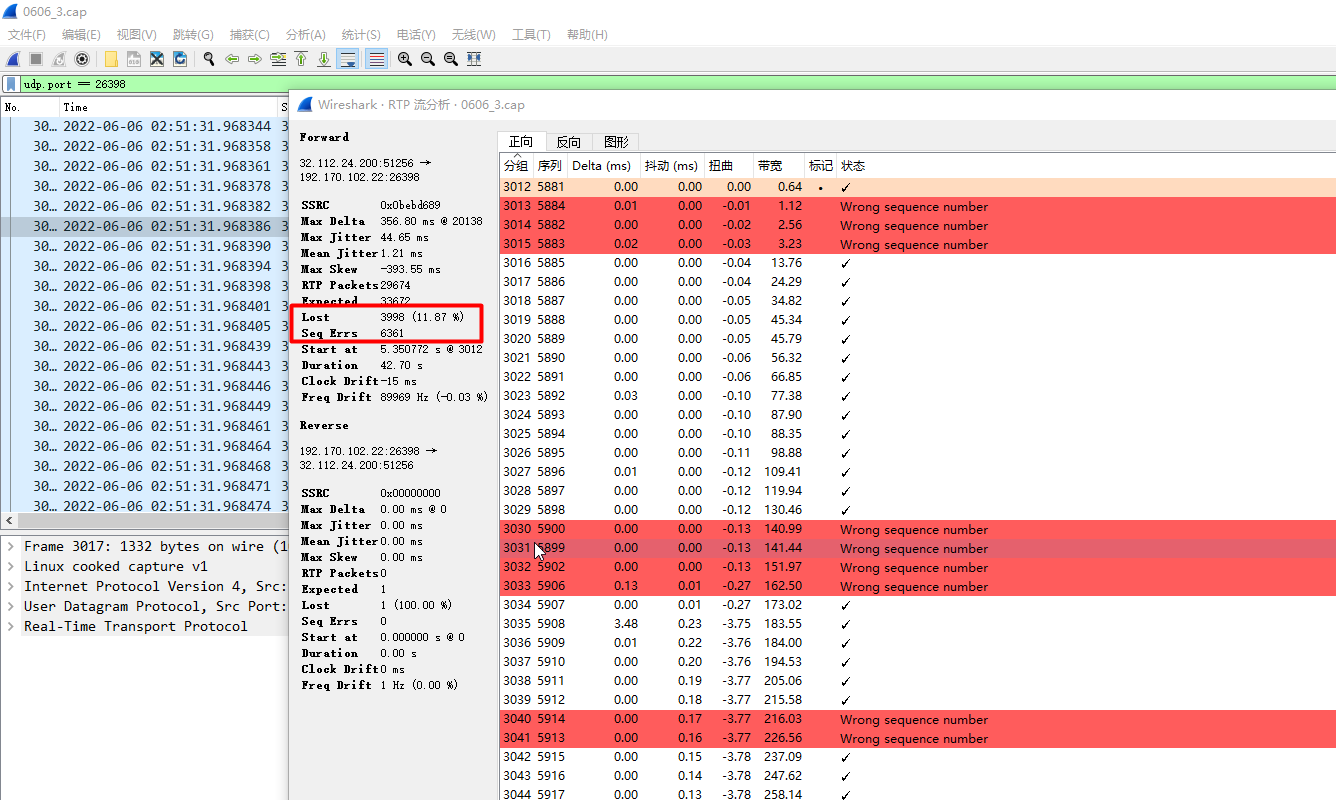Click the close capture file icon
Image resolution: width=1336 pixels, height=800 pixels.
[x=157, y=59]
